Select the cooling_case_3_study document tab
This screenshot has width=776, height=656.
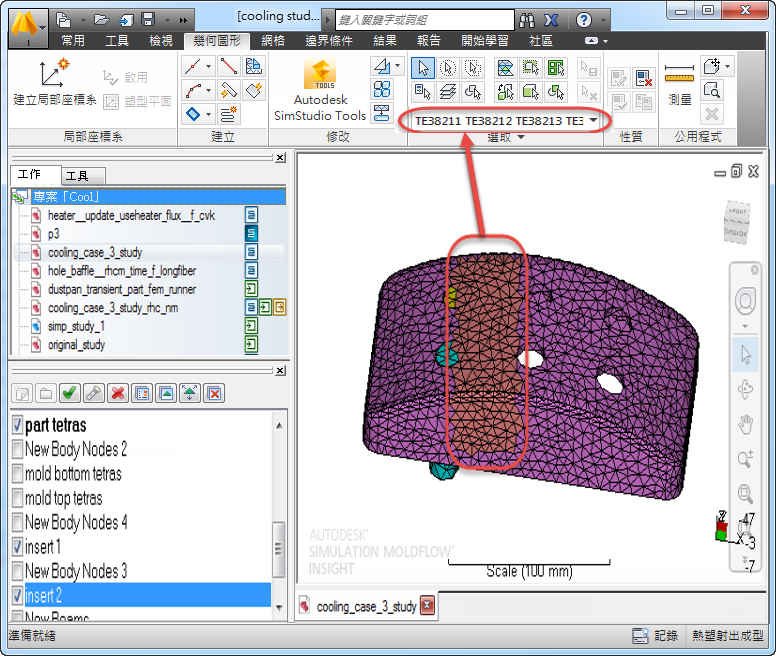pyautogui.click(x=366, y=607)
